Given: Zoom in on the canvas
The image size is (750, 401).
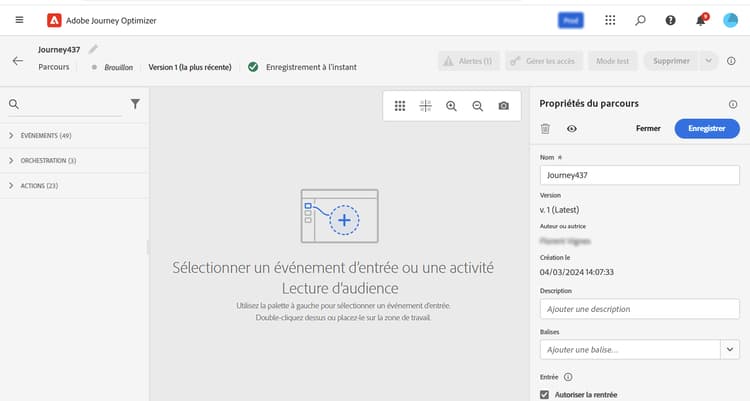Looking at the screenshot, I should (451, 106).
